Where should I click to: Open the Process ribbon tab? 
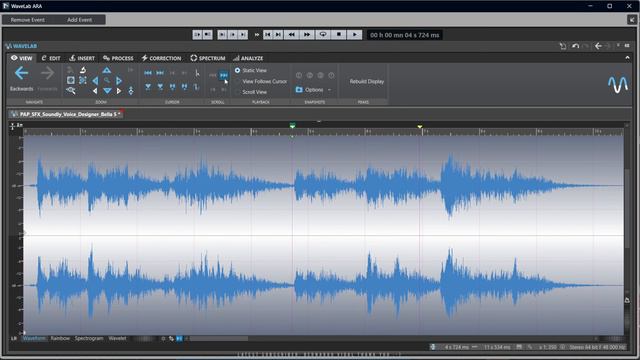tap(118, 58)
